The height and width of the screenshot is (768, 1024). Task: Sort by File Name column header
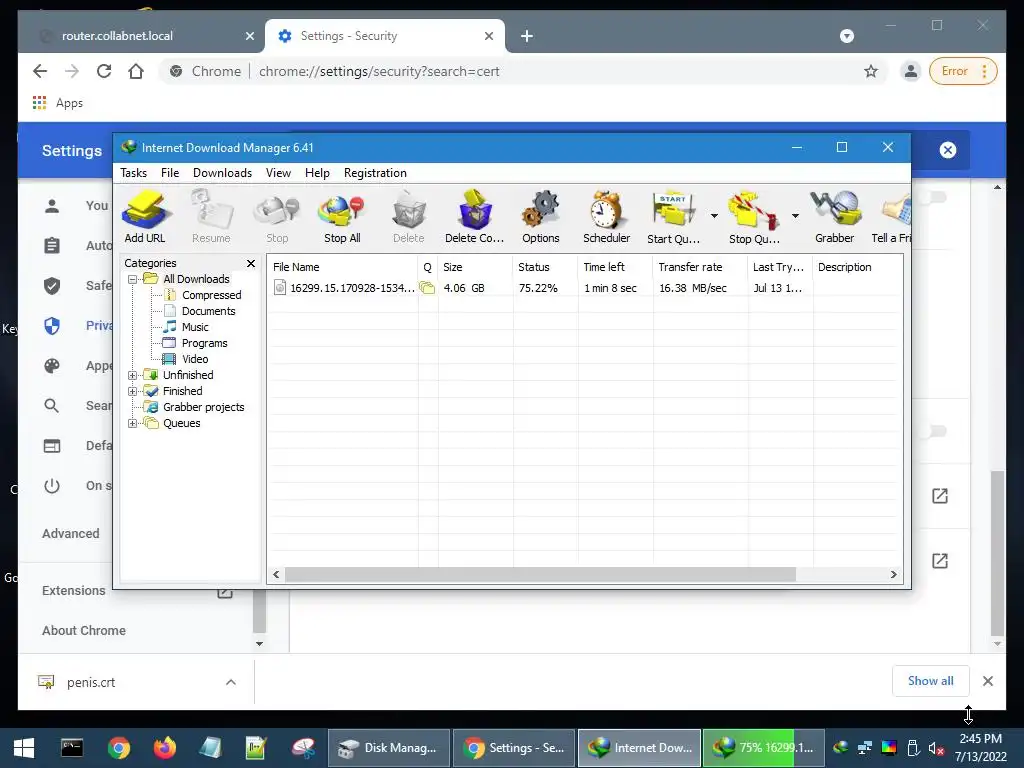pyautogui.click(x=343, y=267)
